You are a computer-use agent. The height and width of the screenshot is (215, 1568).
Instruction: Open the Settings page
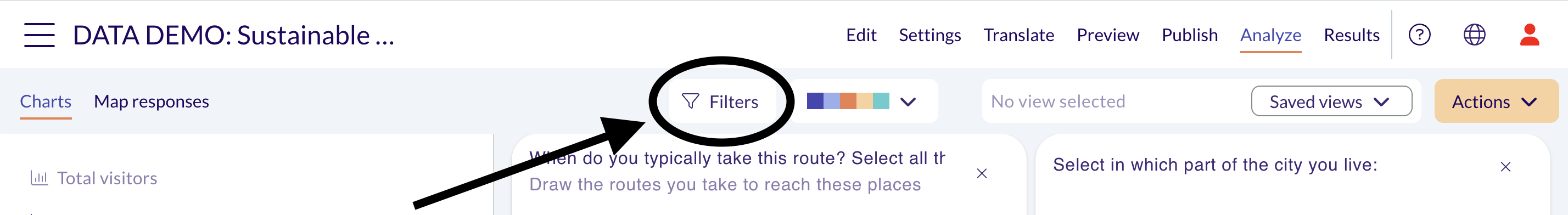tap(929, 35)
